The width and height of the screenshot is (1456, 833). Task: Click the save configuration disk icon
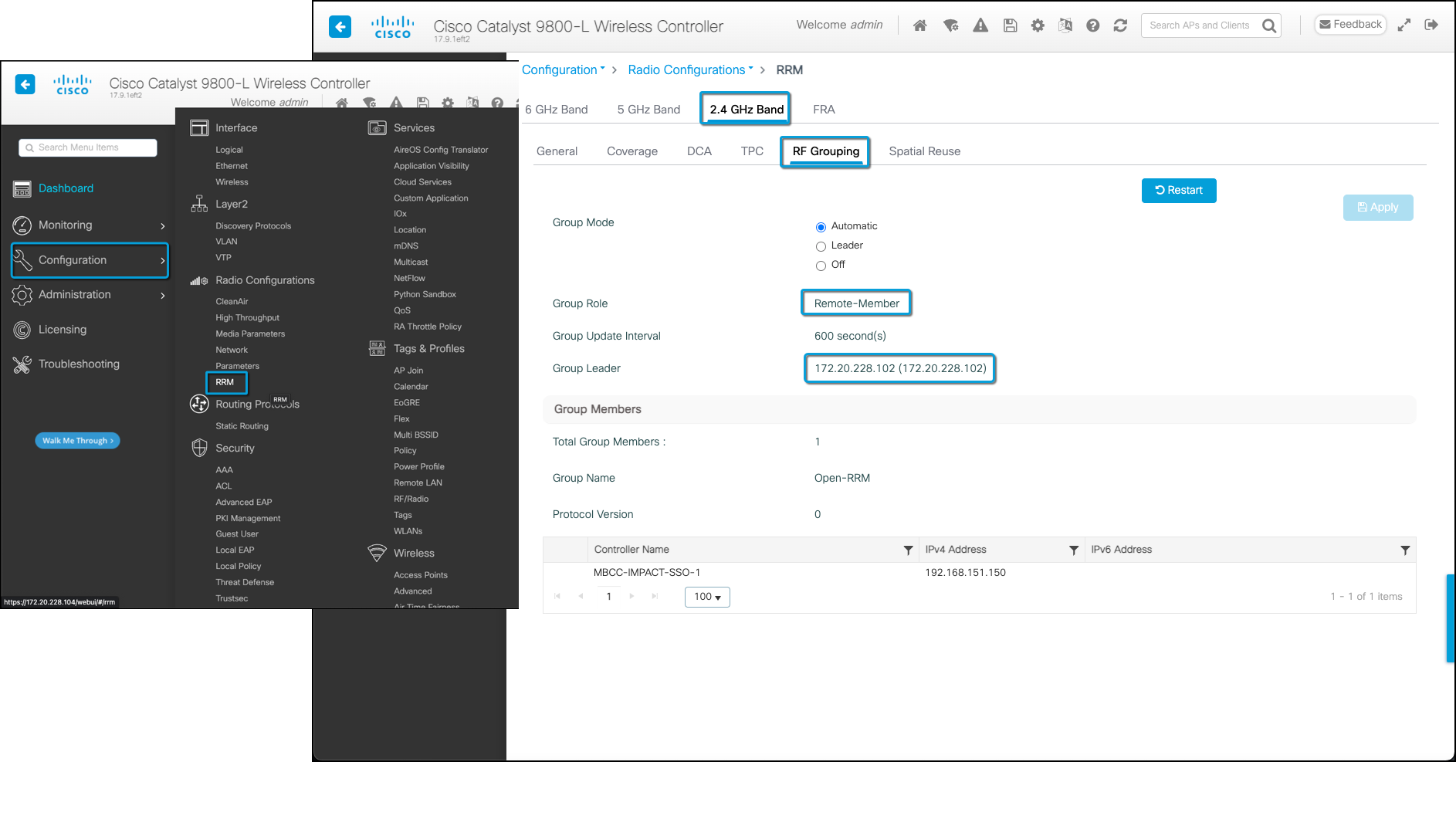coord(1009,25)
